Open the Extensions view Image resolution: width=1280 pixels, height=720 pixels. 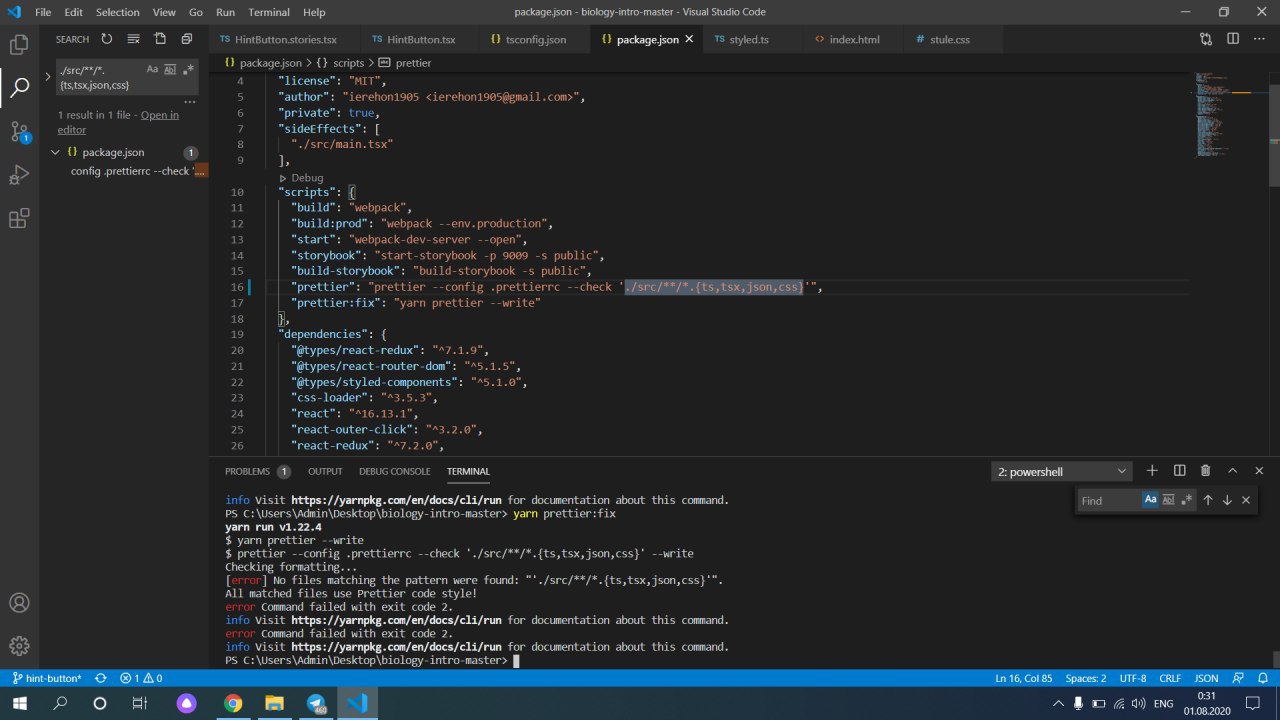[x=19, y=219]
